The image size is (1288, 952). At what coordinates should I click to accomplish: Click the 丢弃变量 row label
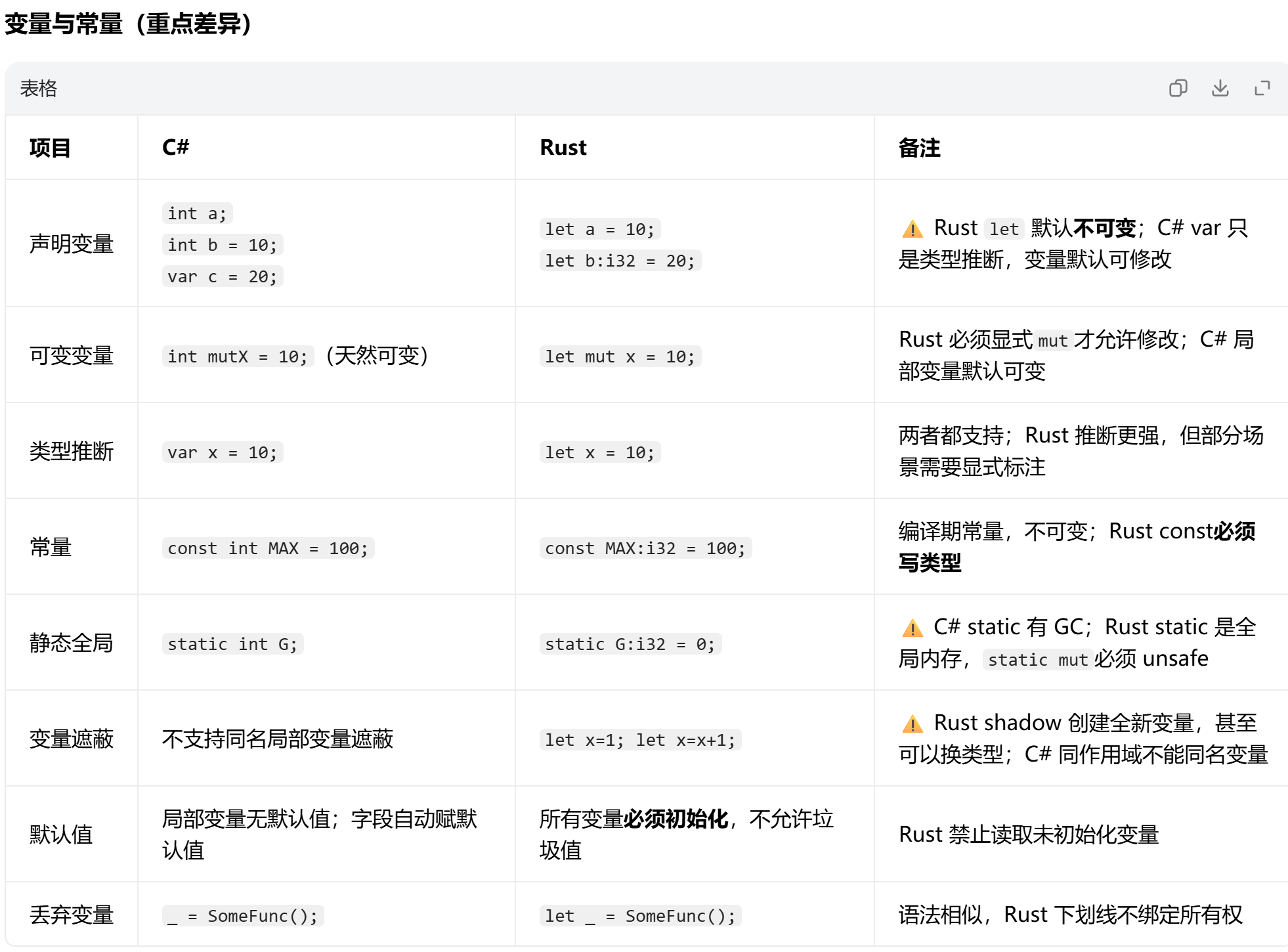pos(72,915)
